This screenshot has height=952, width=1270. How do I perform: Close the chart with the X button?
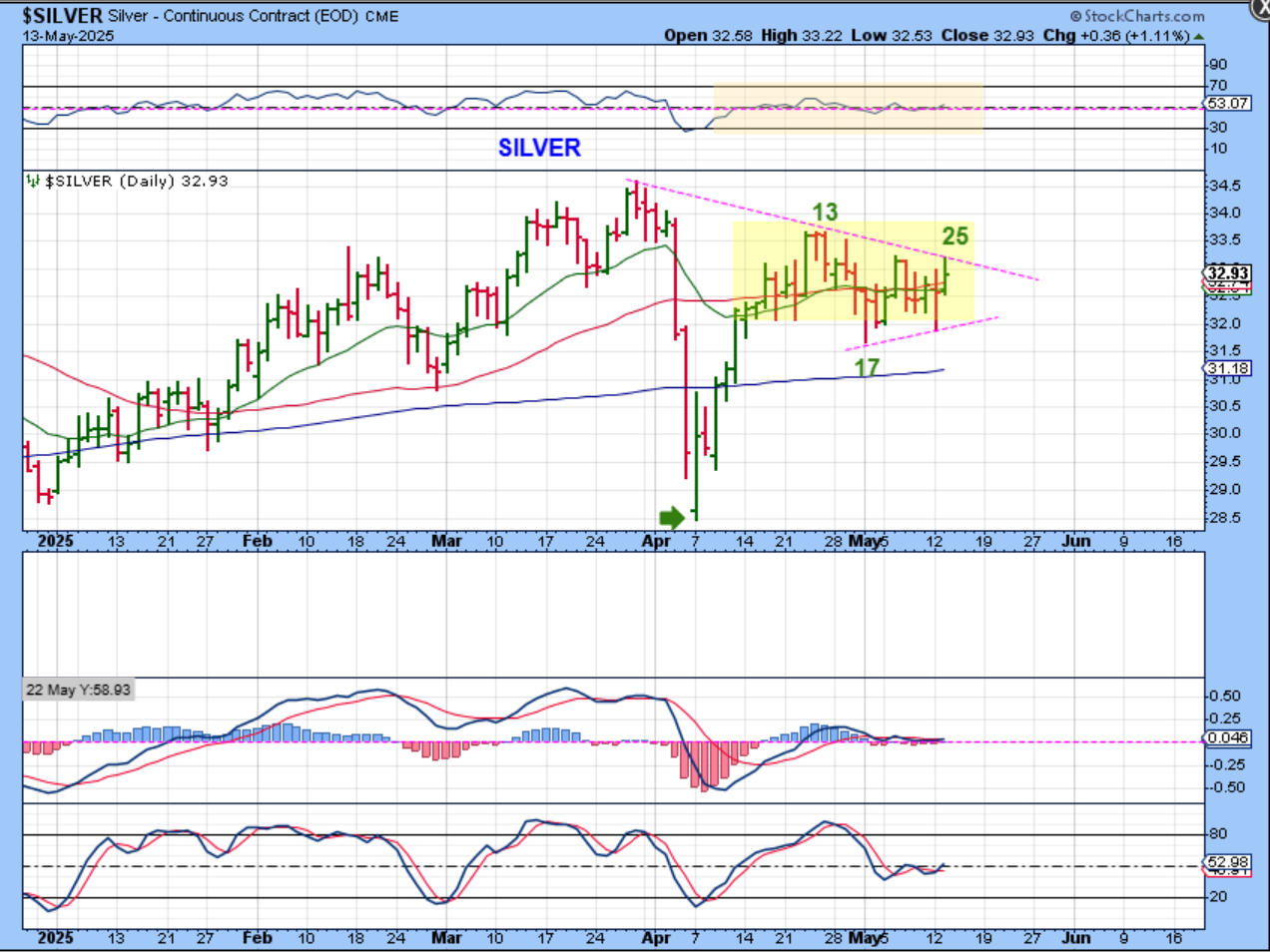pyautogui.click(x=1260, y=8)
